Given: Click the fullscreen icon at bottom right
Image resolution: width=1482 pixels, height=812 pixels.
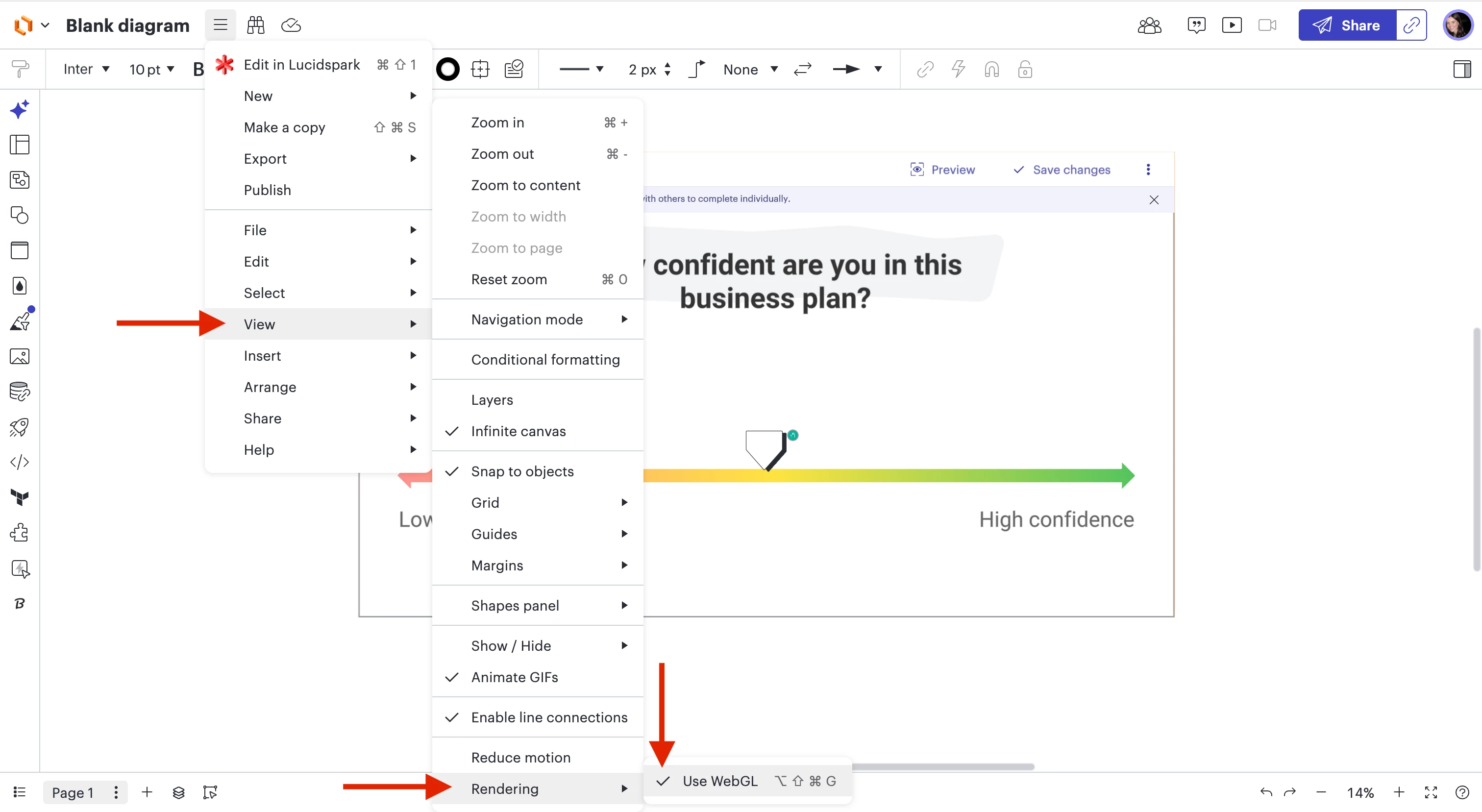Looking at the screenshot, I should point(1430,792).
